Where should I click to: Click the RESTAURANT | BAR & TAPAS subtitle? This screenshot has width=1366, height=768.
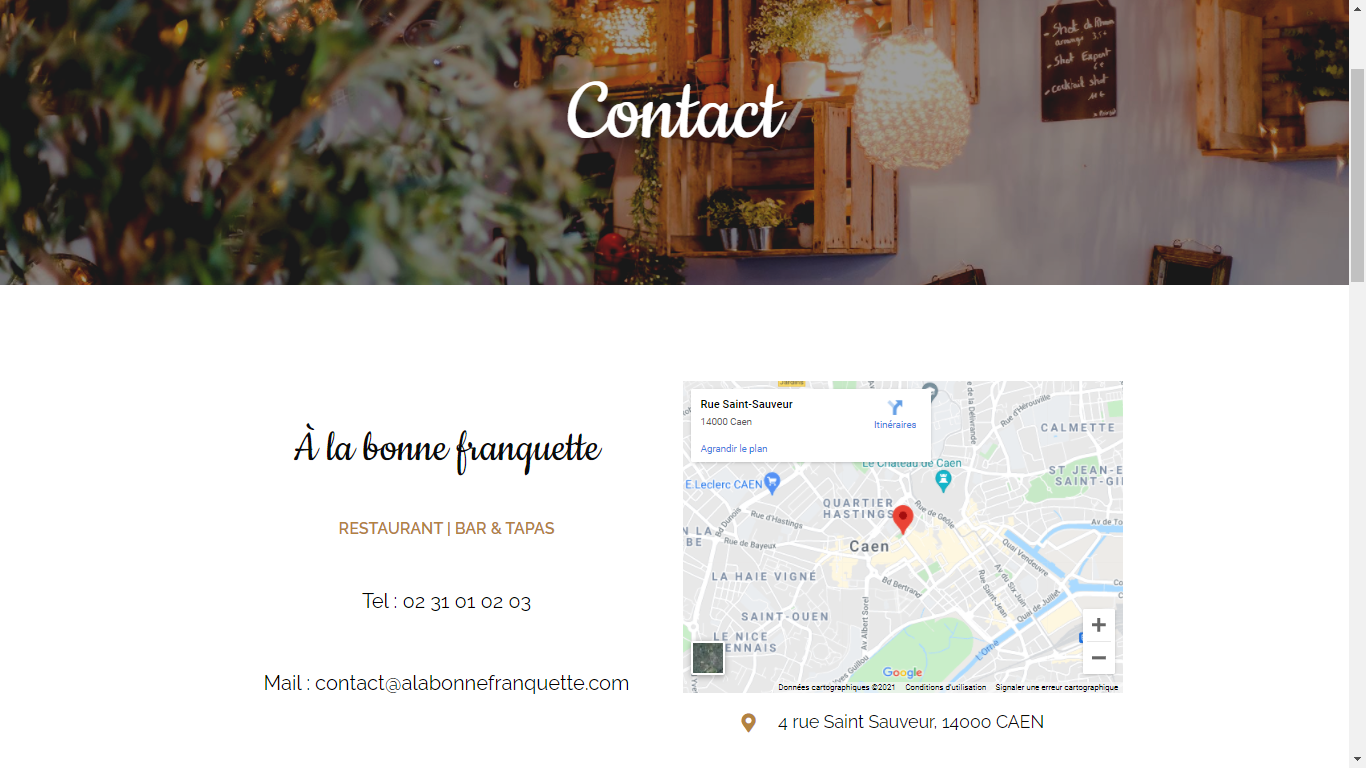click(x=446, y=528)
